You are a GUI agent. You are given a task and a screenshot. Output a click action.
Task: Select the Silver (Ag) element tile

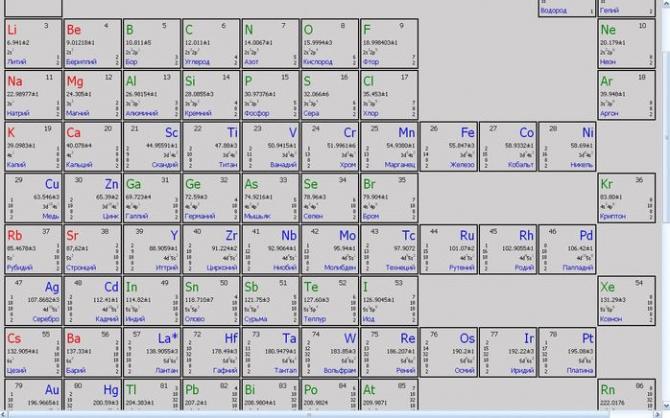[33, 301]
